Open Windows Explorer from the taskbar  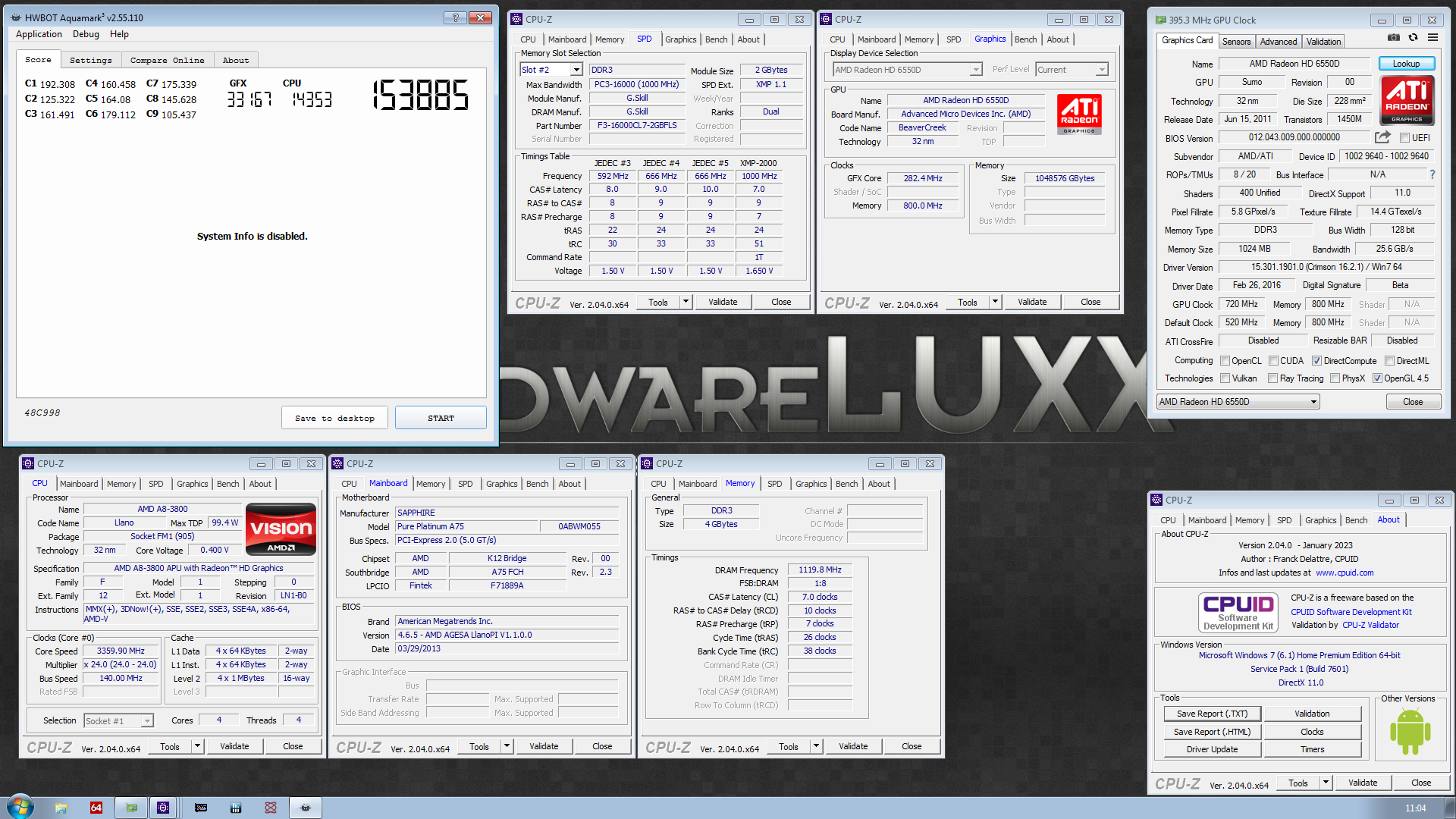61,808
